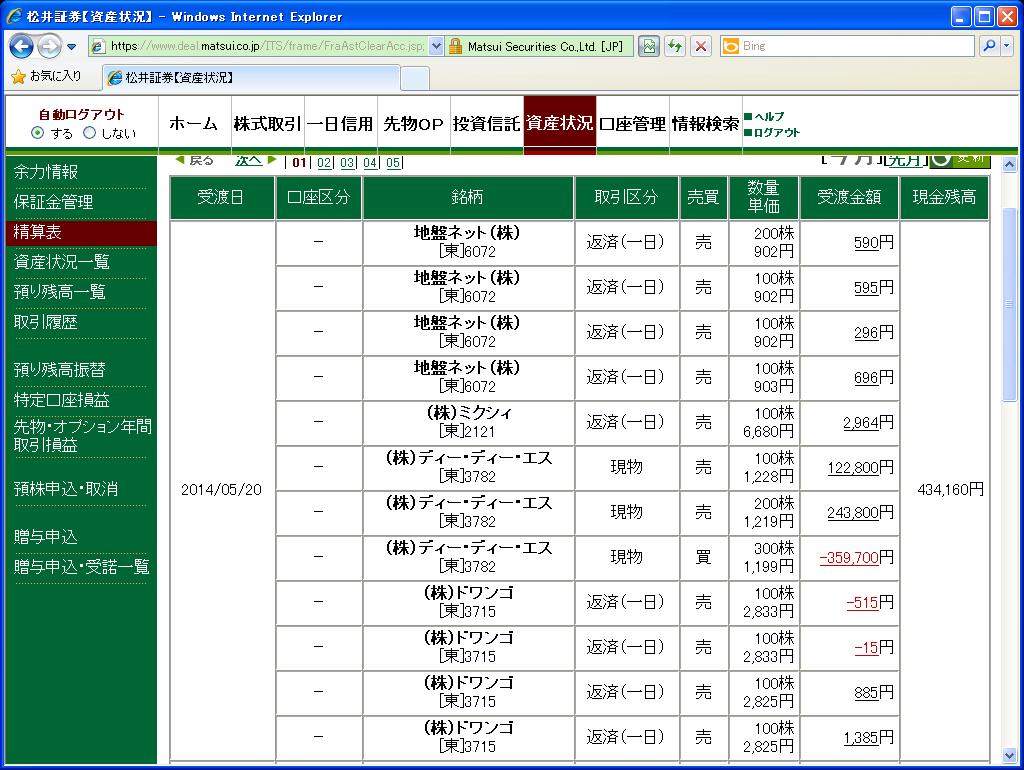Click the search magnifier icon
The image size is (1024, 770).
click(x=987, y=46)
